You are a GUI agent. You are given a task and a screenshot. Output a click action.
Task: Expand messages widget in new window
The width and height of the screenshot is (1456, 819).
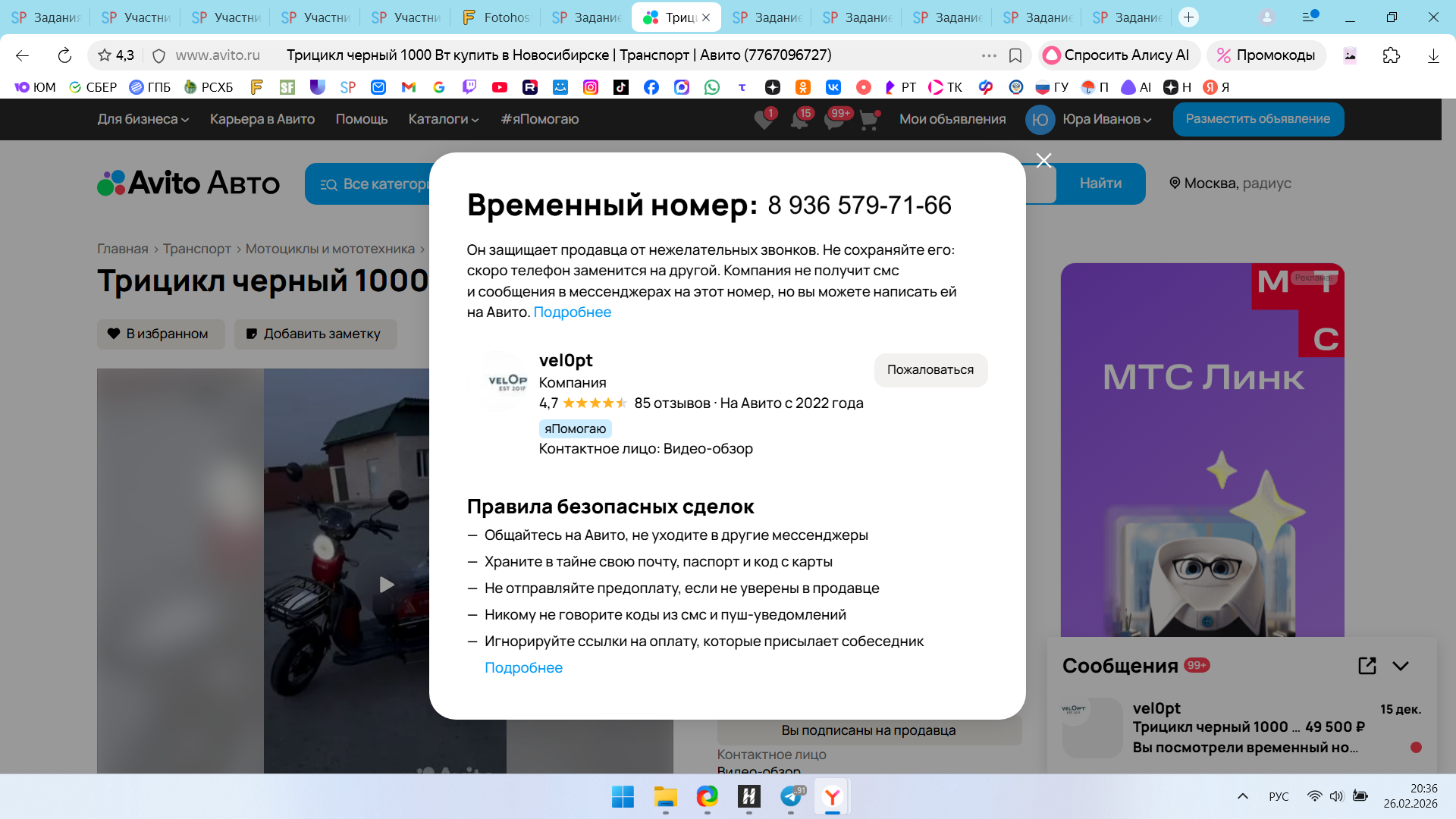pos(1367,666)
